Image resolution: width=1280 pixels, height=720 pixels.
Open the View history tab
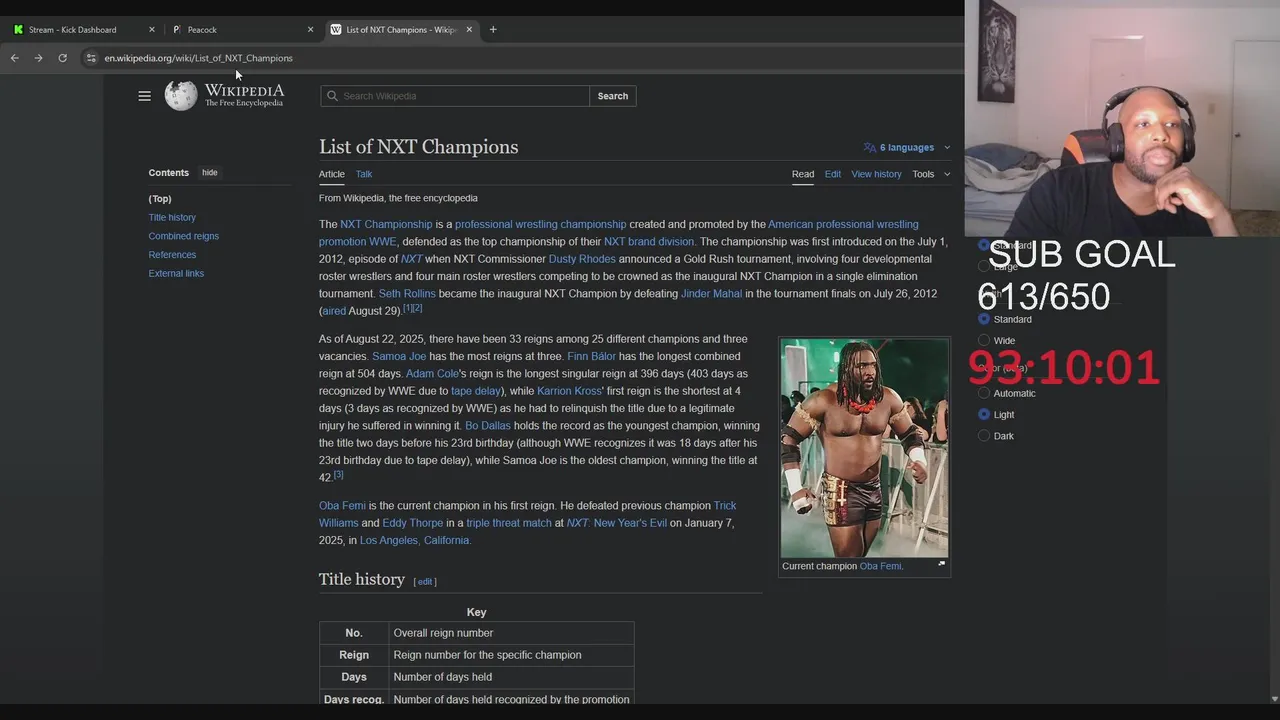click(876, 174)
